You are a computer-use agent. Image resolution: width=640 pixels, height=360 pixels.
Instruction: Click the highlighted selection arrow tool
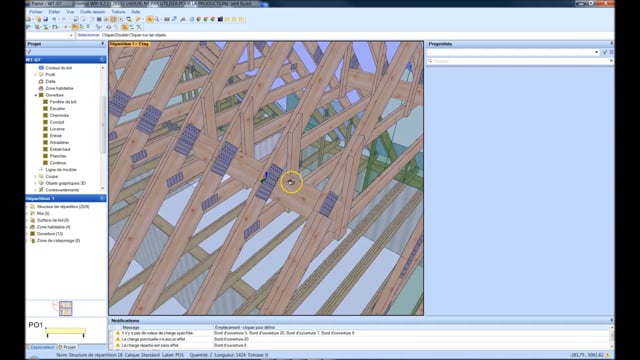coord(150,19)
